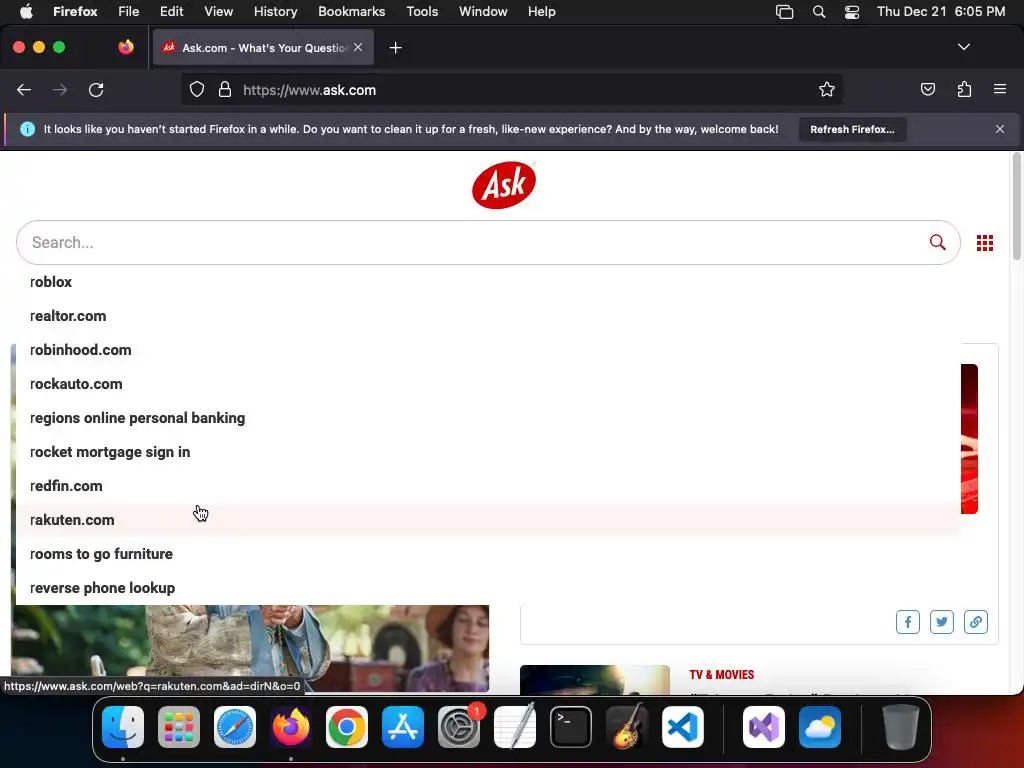Select the rakuten.com suggestion
The height and width of the screenshot is (768, 1024).
pos(488,520)
